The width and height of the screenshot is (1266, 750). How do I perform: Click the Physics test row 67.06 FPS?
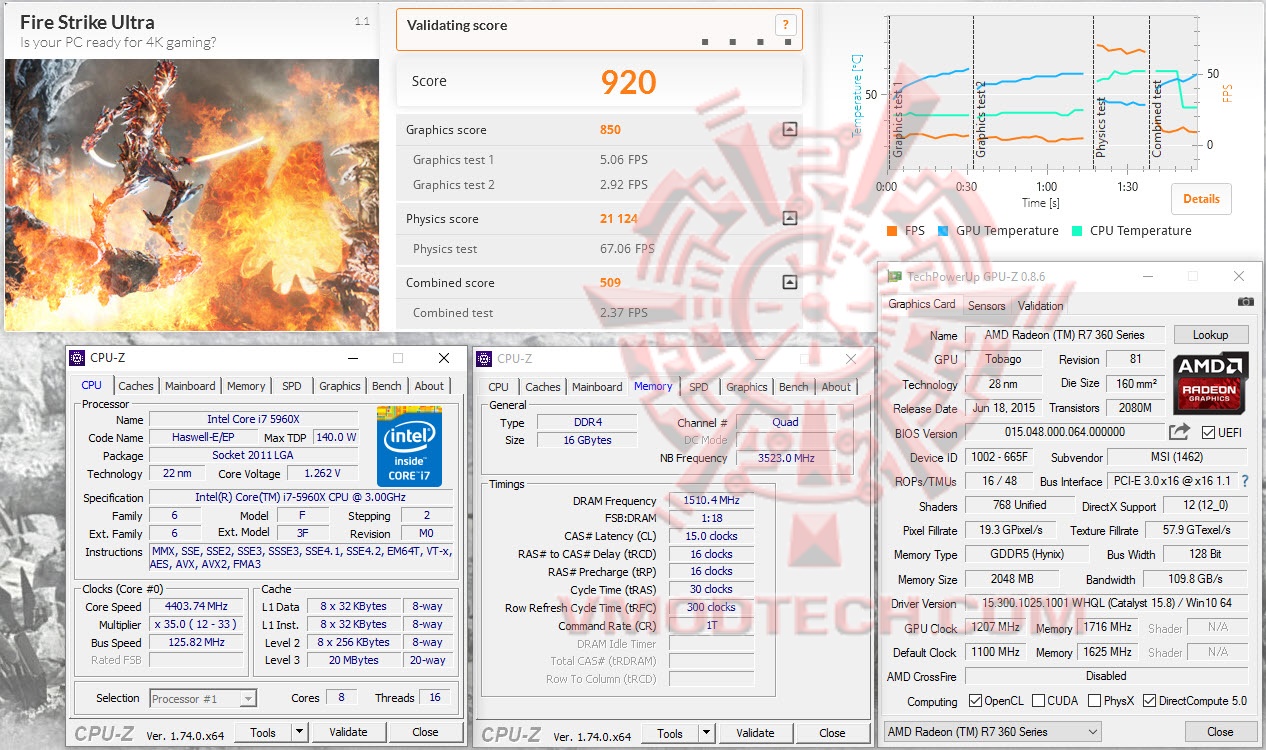pos(599,249)
